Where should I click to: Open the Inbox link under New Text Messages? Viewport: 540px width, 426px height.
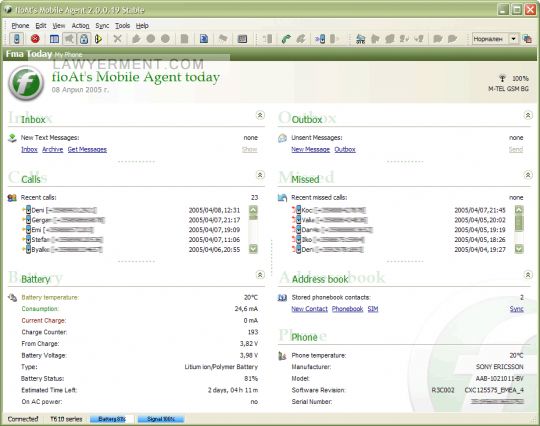tap(29, 149)
